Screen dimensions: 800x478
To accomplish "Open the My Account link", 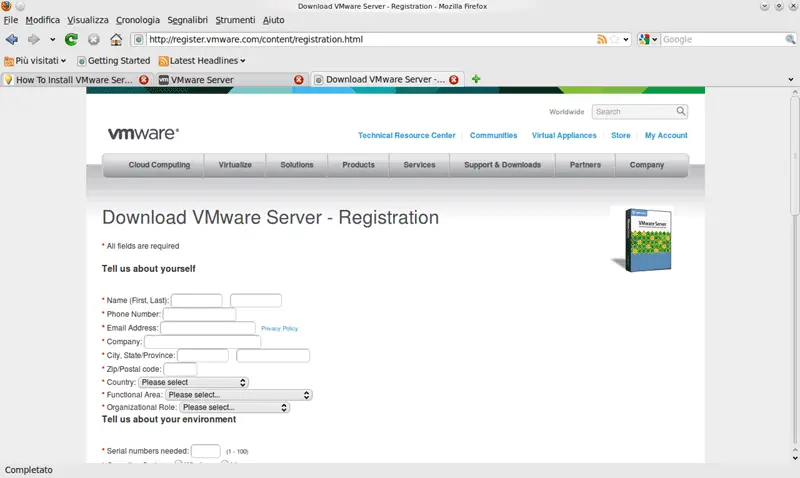I will coord(666,135).
